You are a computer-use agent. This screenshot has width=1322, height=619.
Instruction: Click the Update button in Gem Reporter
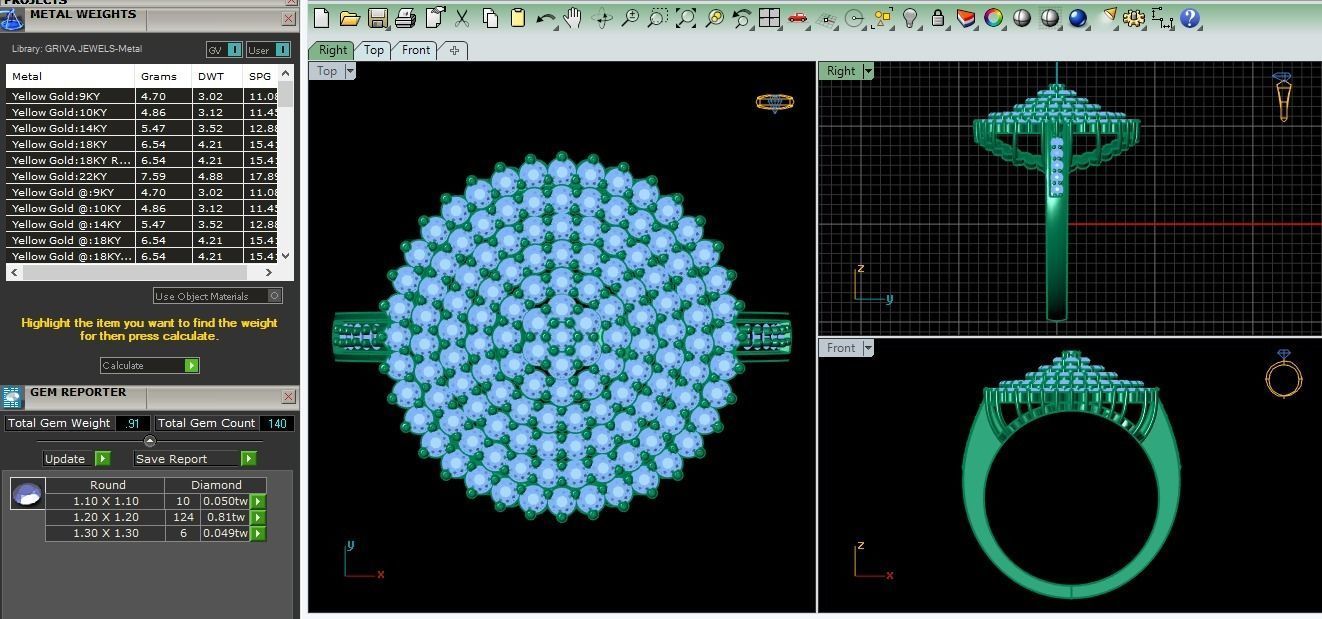click(77, 459)
